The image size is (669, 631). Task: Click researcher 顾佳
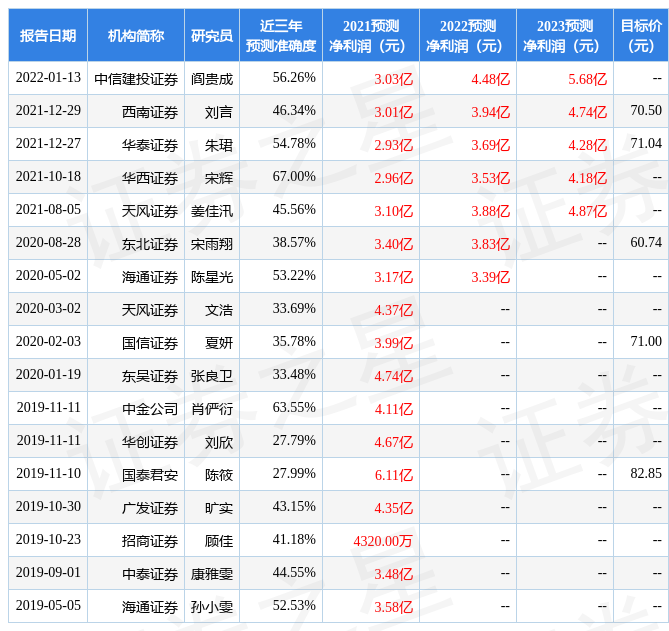tap(219, 541)
